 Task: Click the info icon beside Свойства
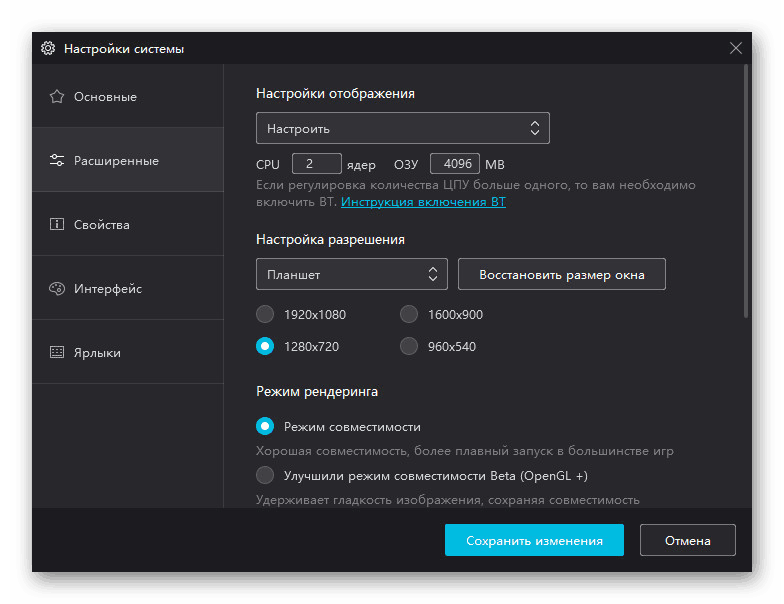click(57, 225)
